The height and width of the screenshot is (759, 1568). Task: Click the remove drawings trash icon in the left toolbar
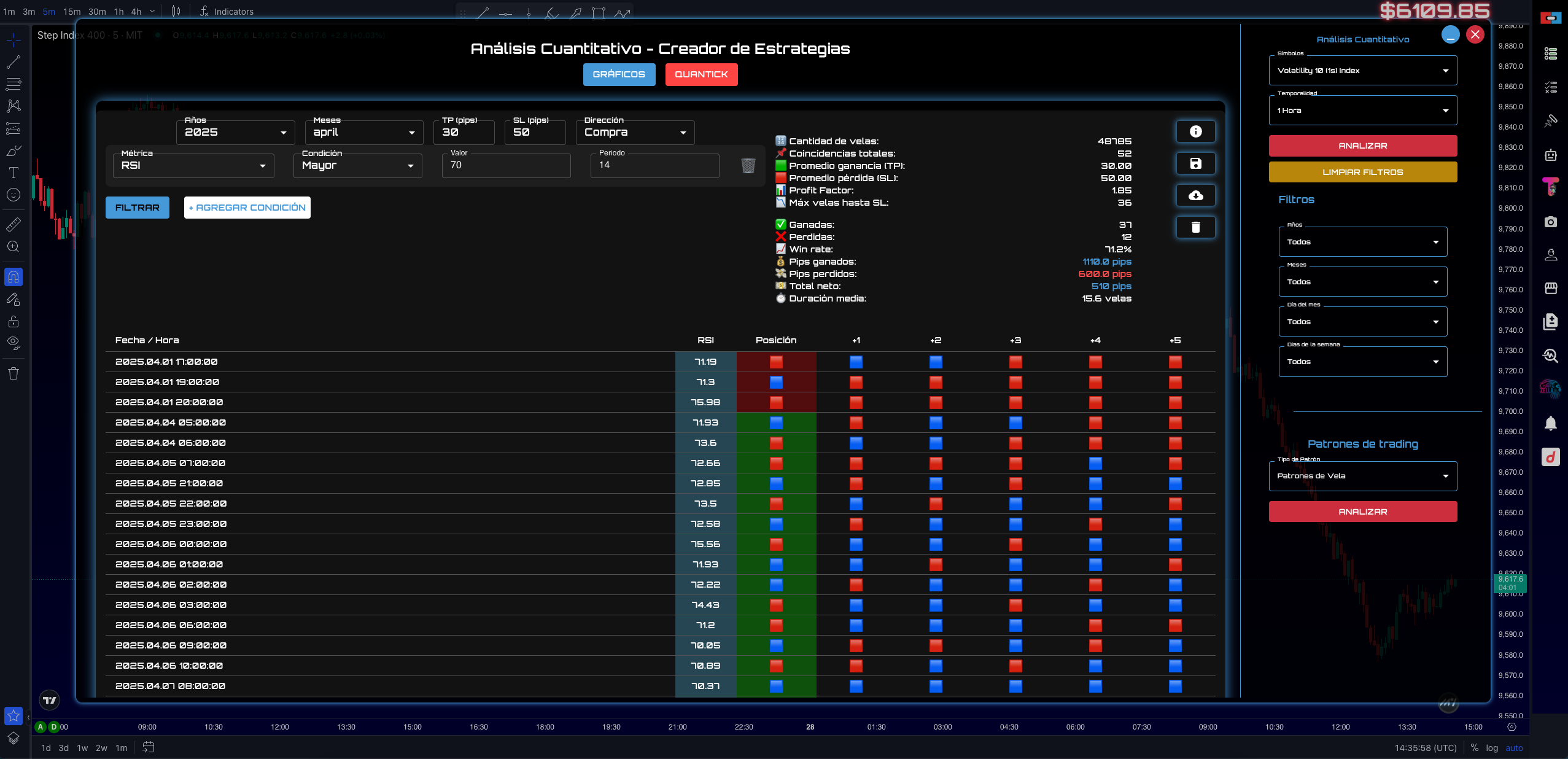click(x=14, y=373)
